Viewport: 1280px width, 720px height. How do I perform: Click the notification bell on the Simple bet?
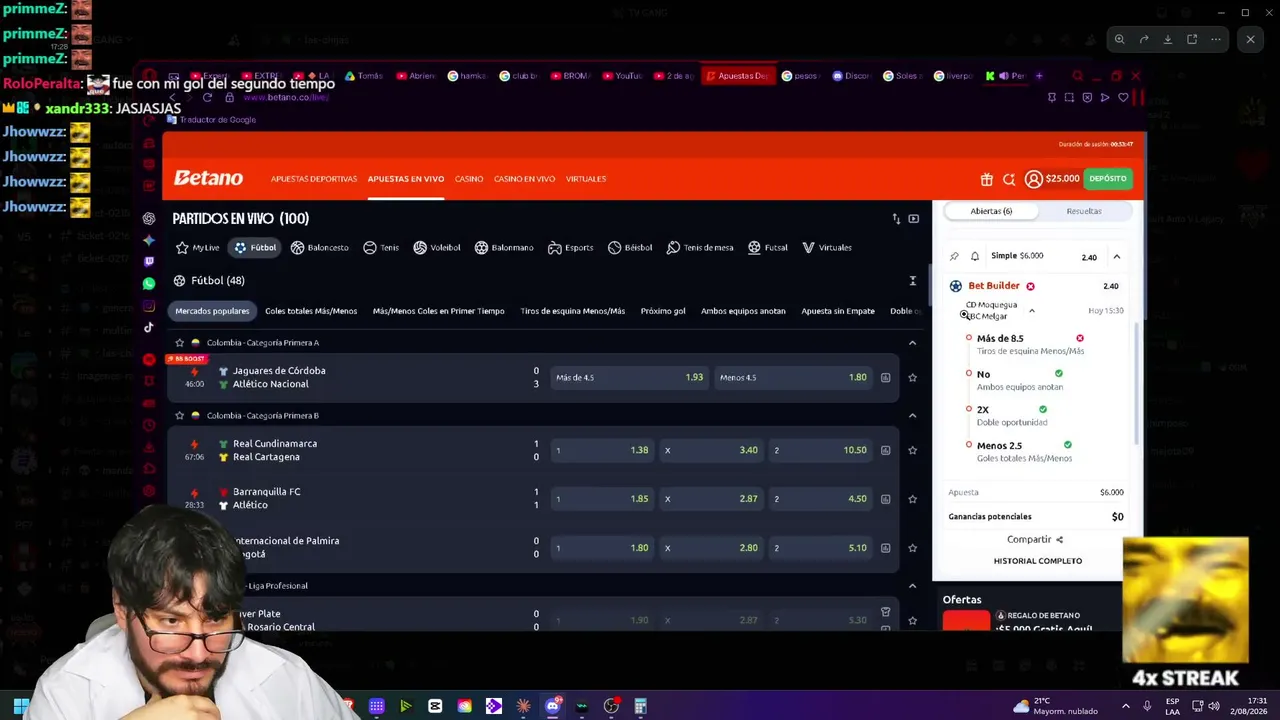click(975, 257)
